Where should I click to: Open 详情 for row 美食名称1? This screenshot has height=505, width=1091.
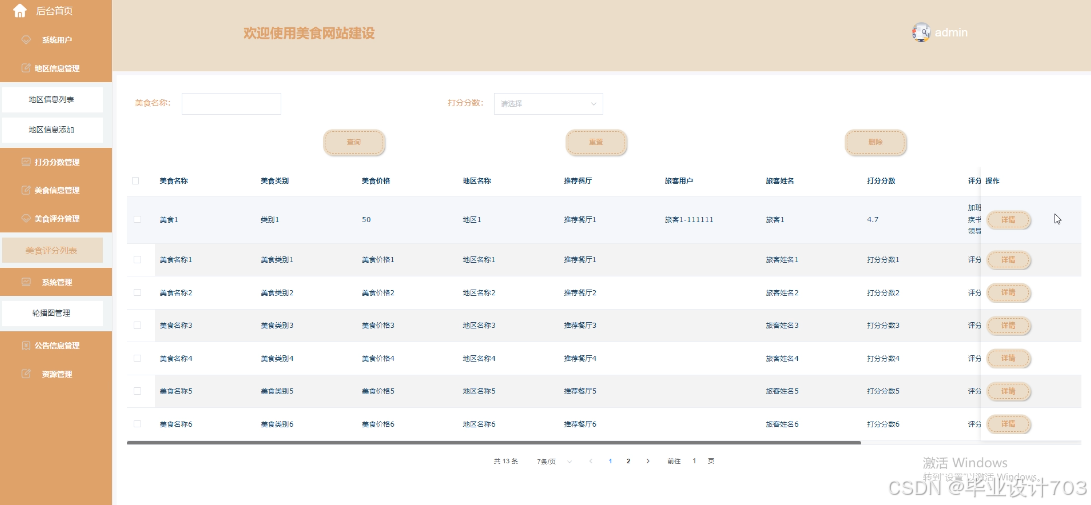click(x=1008, y=260)
